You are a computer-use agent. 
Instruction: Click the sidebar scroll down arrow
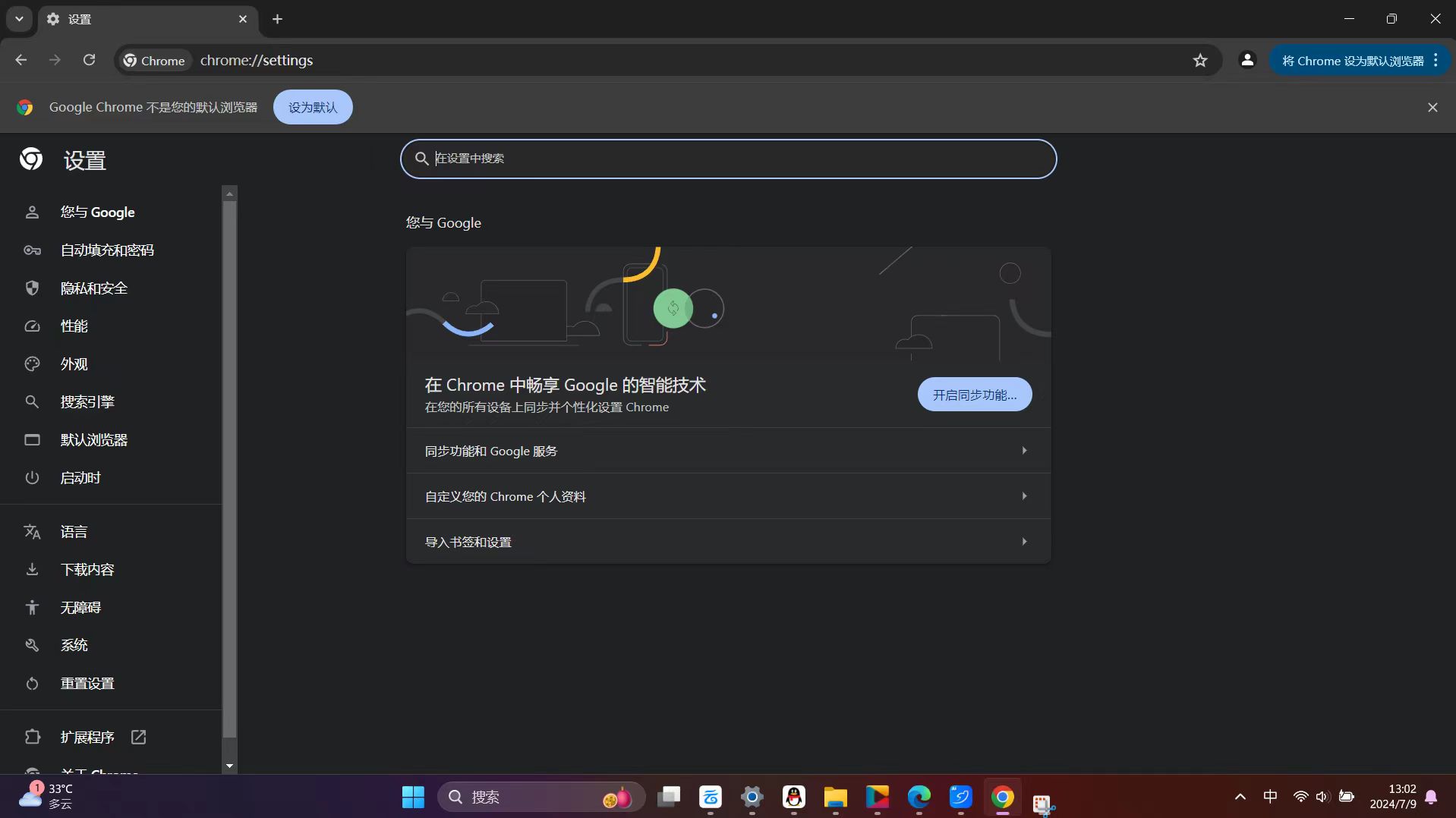click(x=229, y=766)
